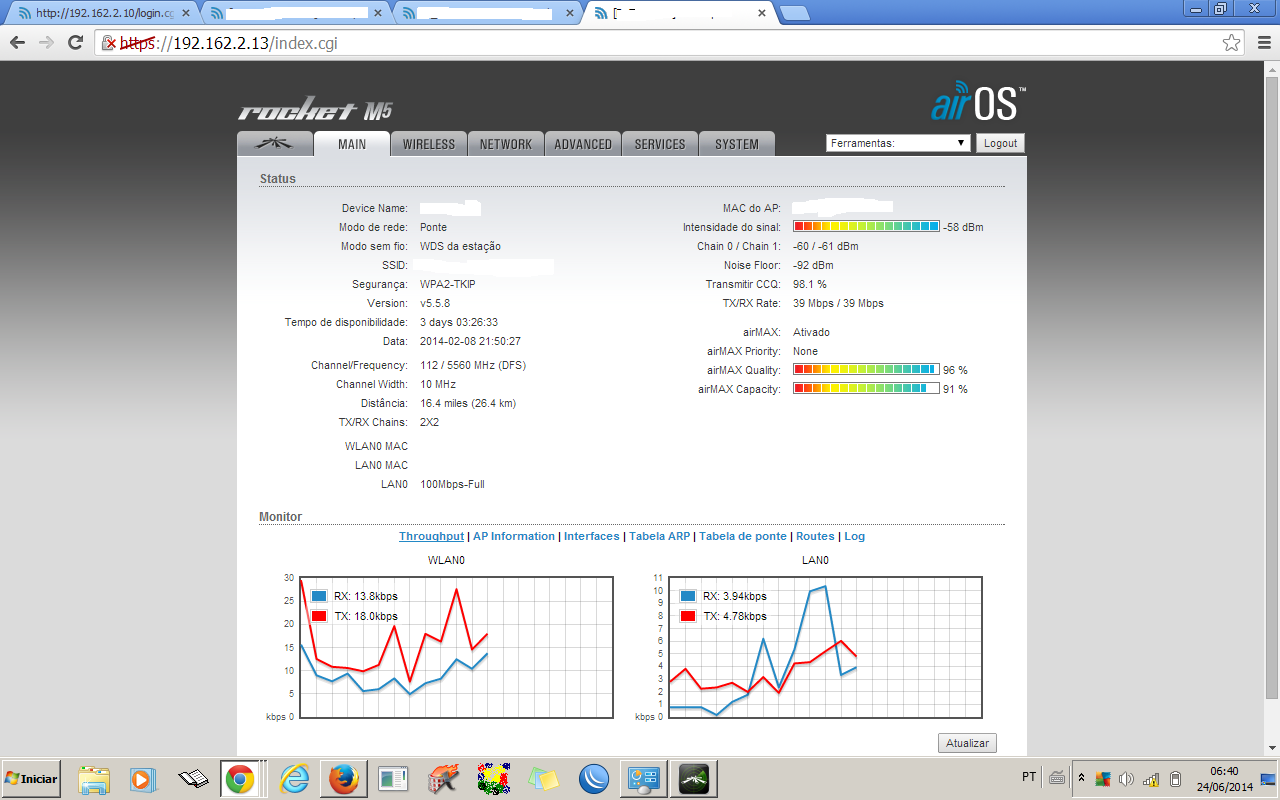This screenshot has width=1280, height=800.
Task: Open the open-book icon on the taskbar
Action: [192, 778]
